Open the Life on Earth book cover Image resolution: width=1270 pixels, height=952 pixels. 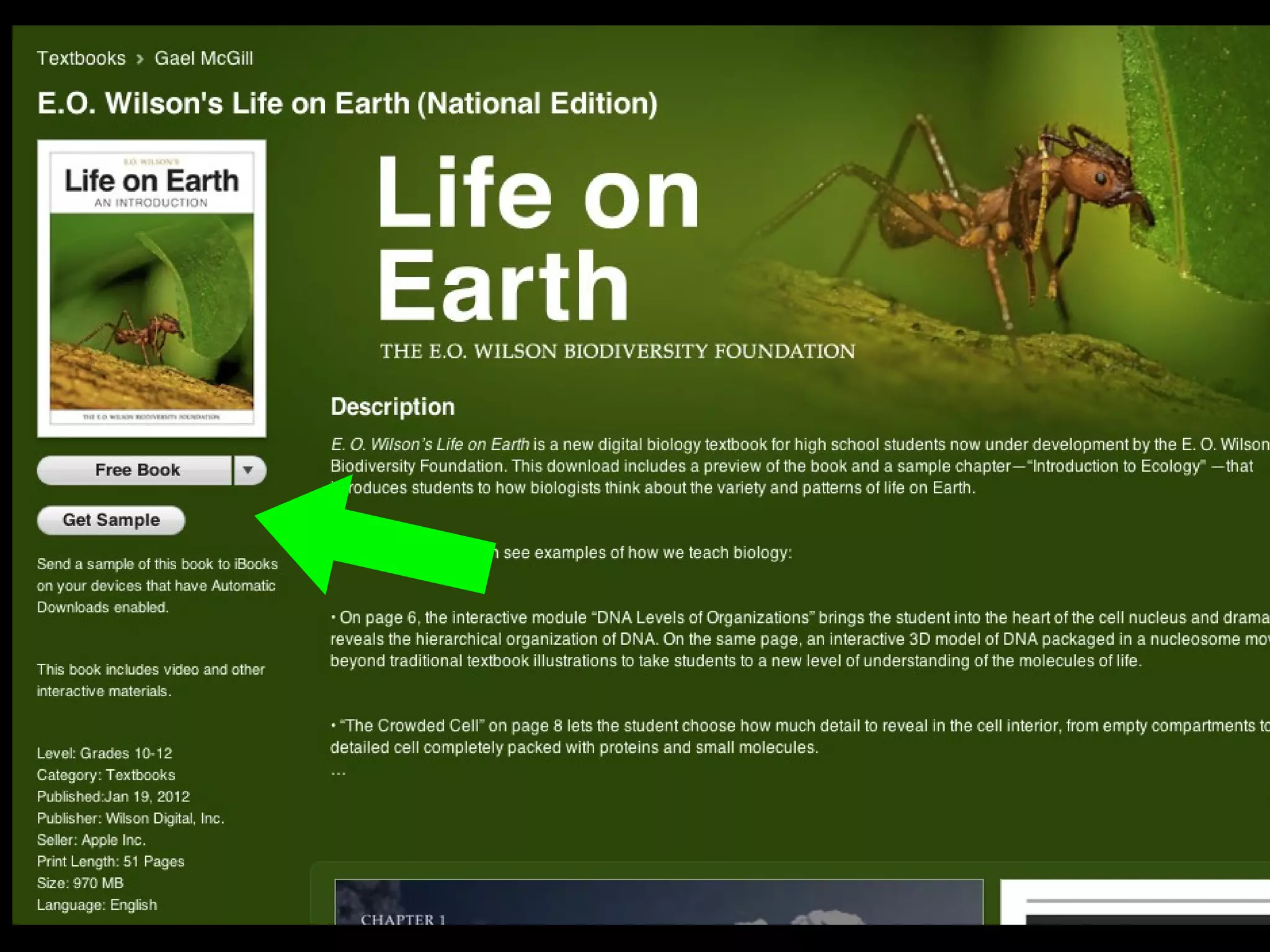point(151,288)
